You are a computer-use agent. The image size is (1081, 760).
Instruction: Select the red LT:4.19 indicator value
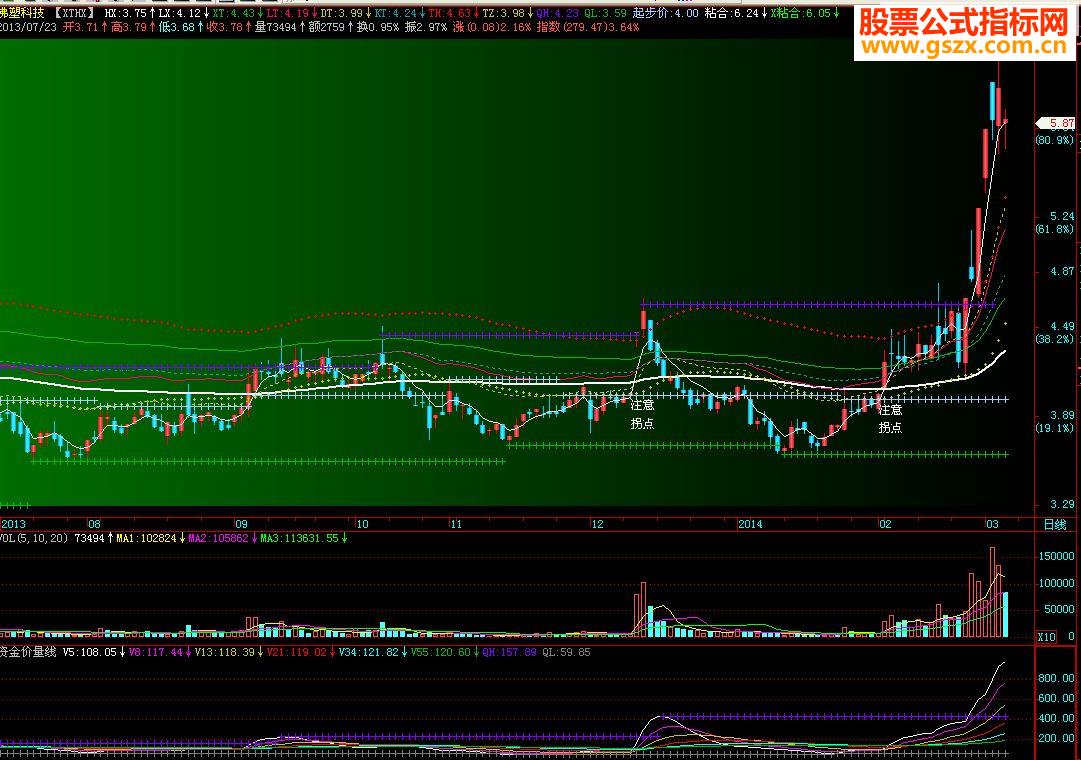coord(287,13)
